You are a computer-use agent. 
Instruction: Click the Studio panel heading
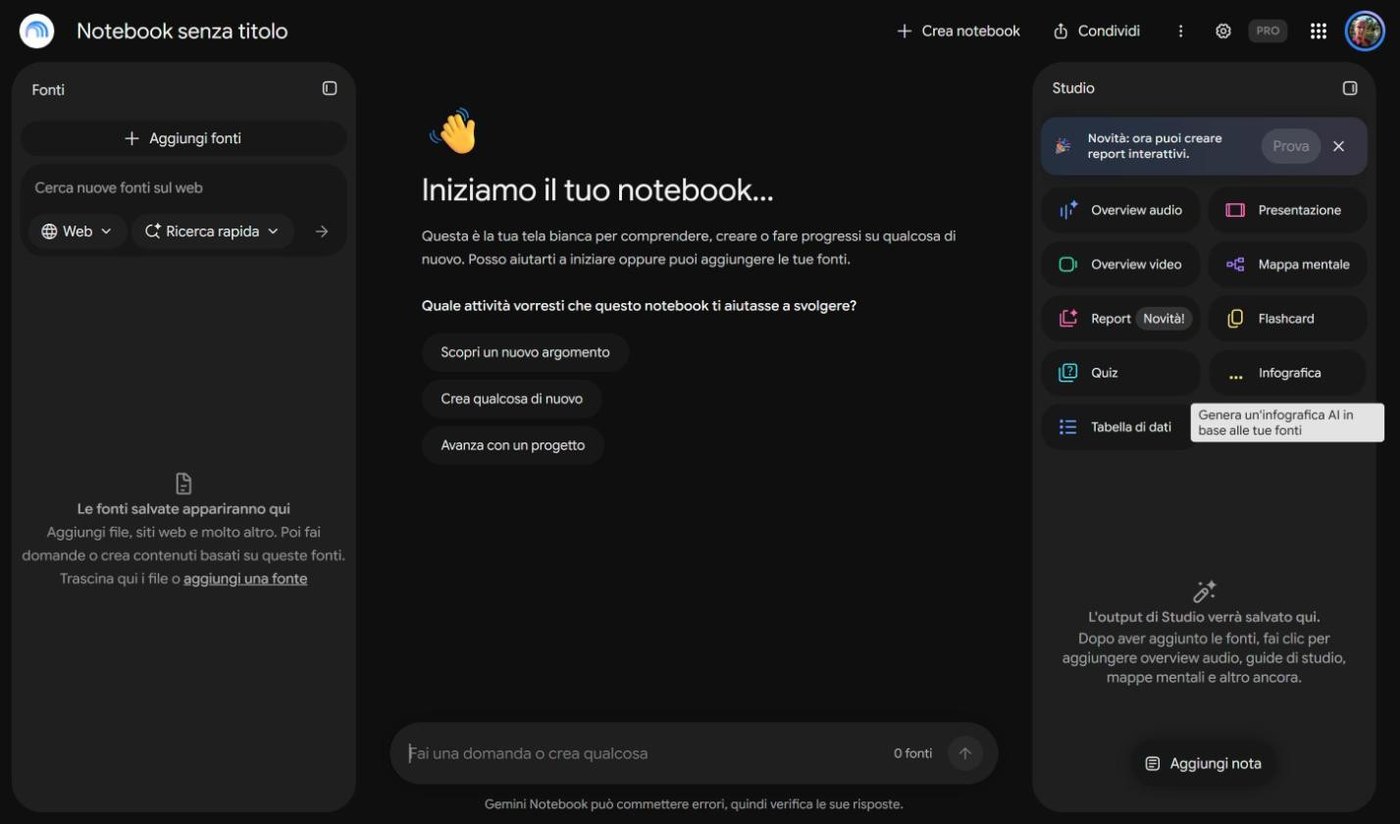(x=1073, y=88)
